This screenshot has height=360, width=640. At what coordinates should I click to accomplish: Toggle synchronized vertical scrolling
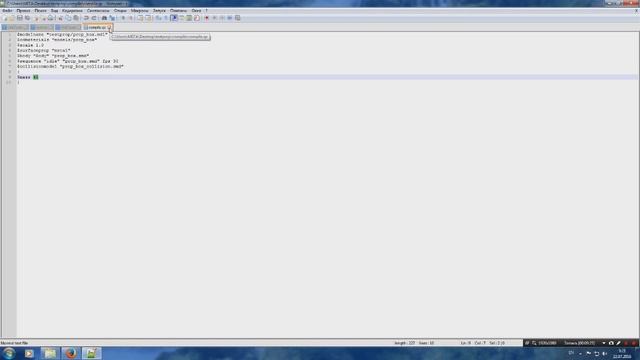[140, 18]
